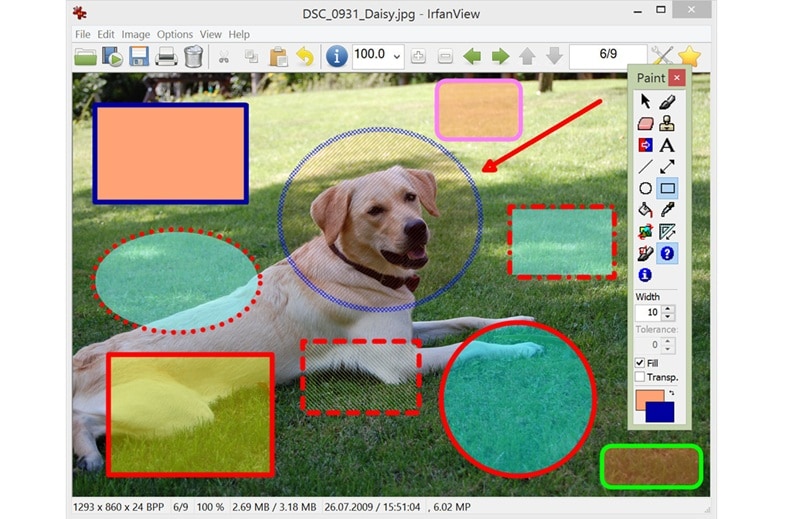Select the paintbrush tool

click(x=667, y=102)
